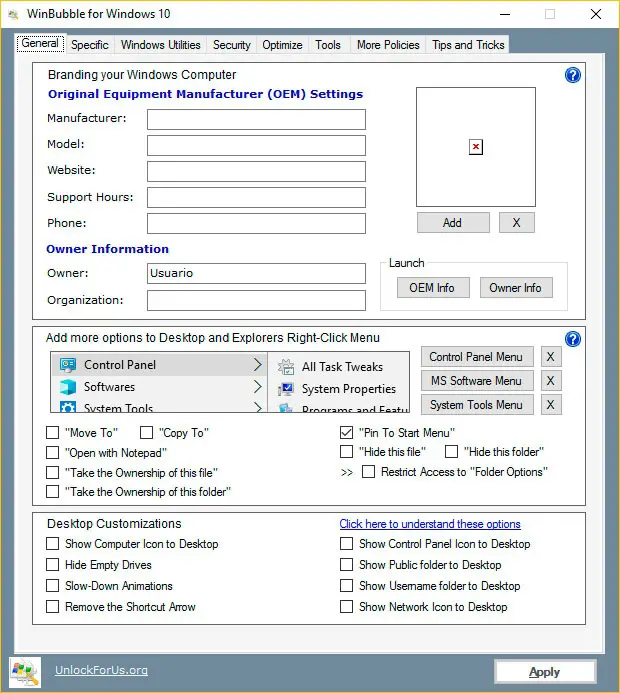Launch OEM Info
Viewport: 620px width, 693px height.
pyautogui.click(x=433, y=288)
